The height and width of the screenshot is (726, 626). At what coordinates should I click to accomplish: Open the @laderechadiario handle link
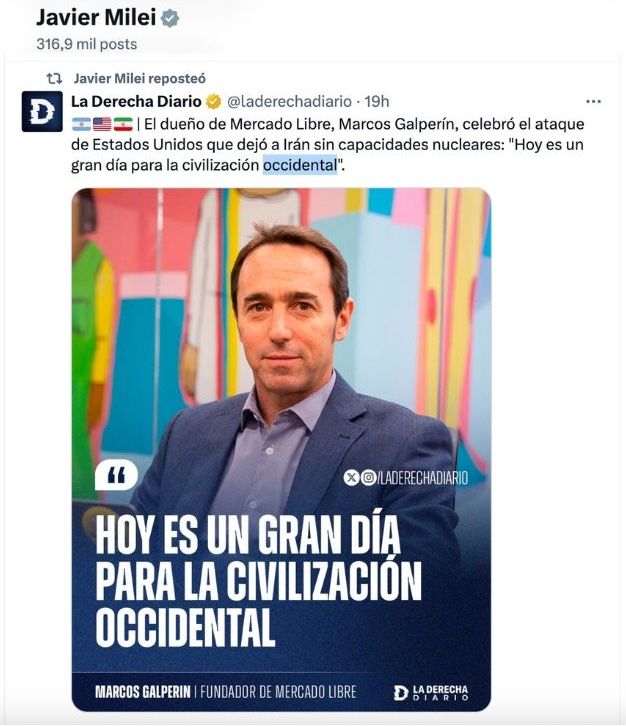[x=289, y=101]
